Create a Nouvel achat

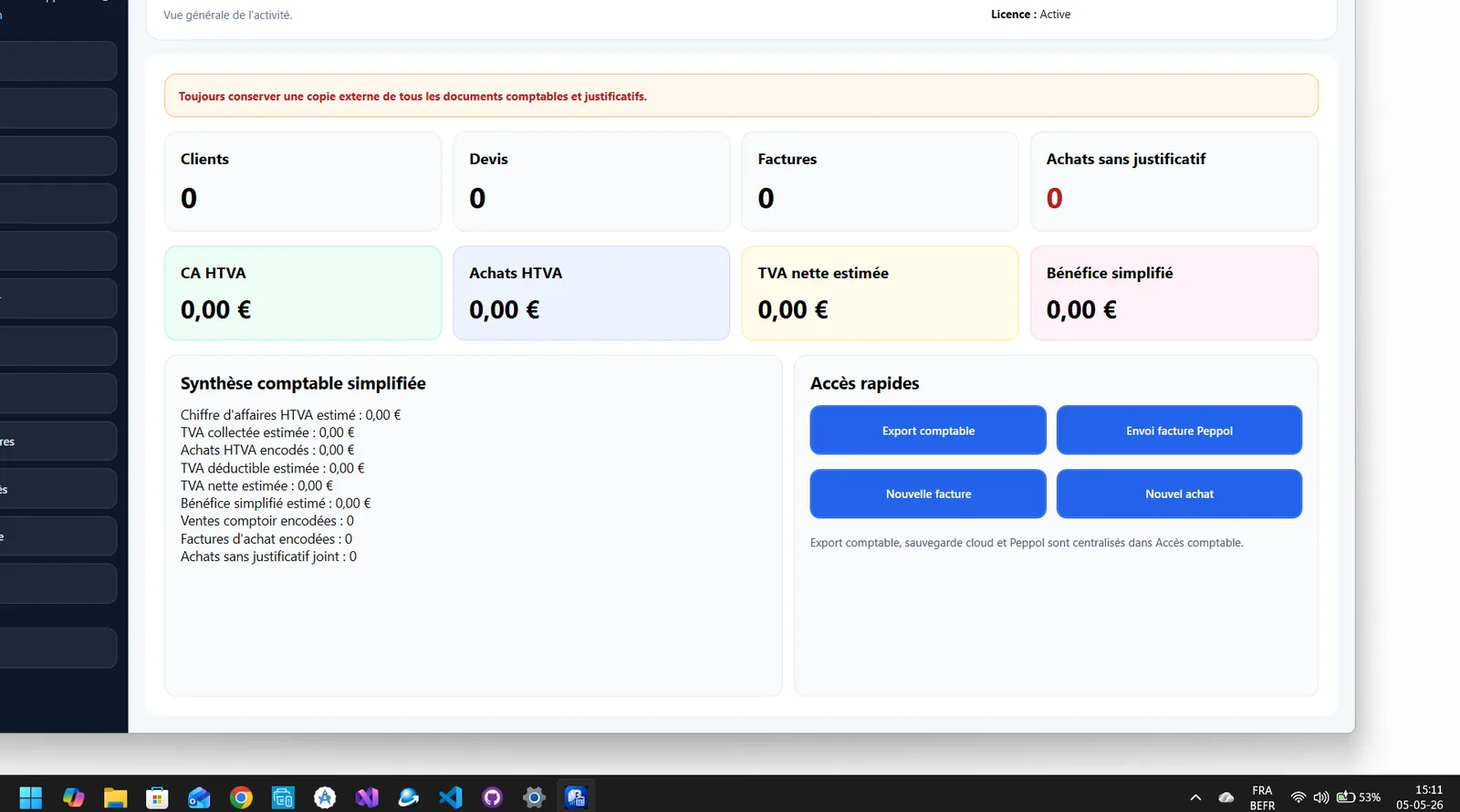click(x=1179, y=494)
